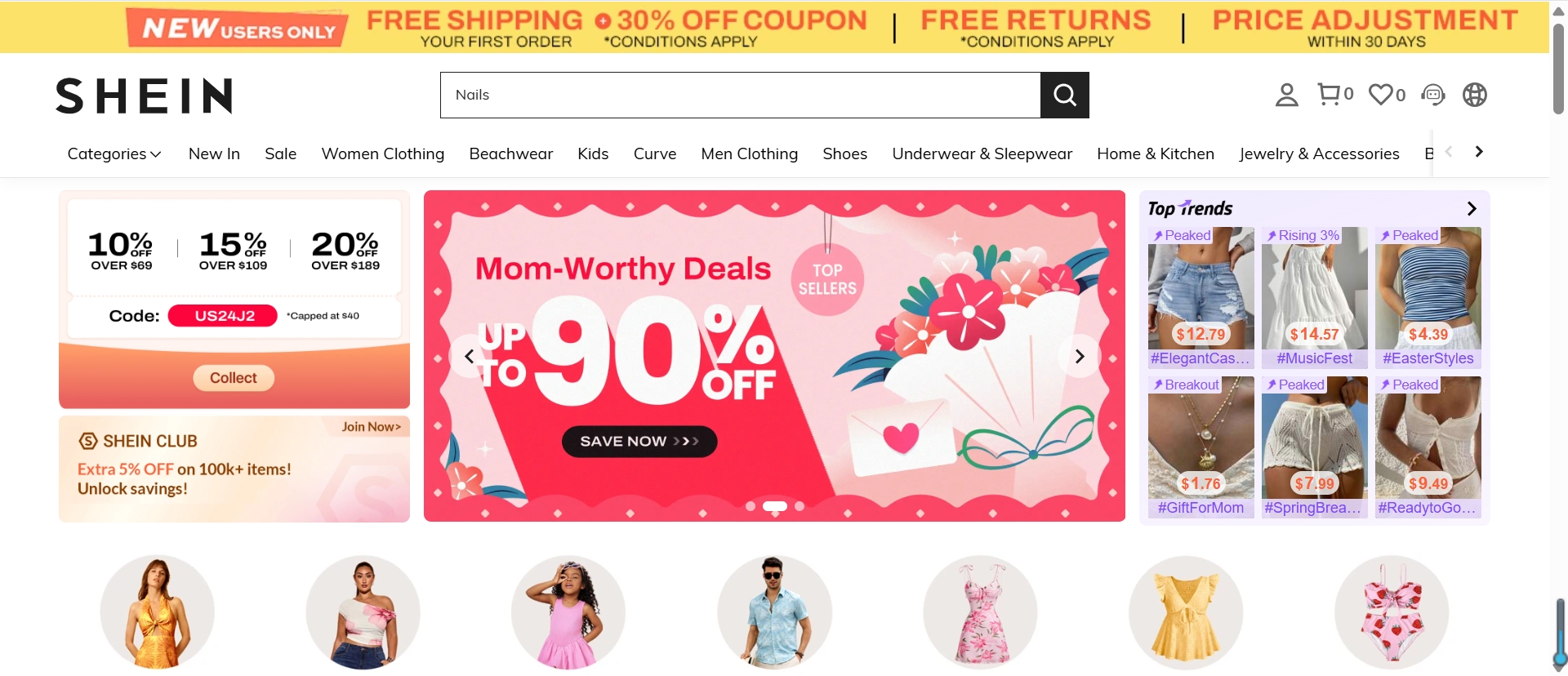Open the Beachwear menu item
The image size is (1568, 676).
(x=511, y=153)
